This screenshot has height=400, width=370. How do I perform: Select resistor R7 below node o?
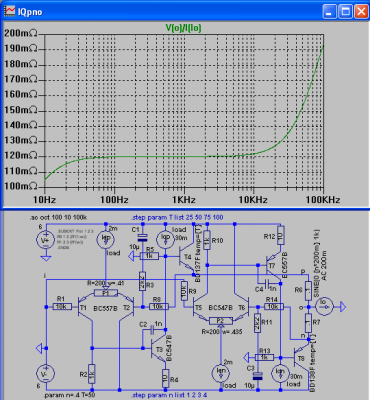click(308, 322)
